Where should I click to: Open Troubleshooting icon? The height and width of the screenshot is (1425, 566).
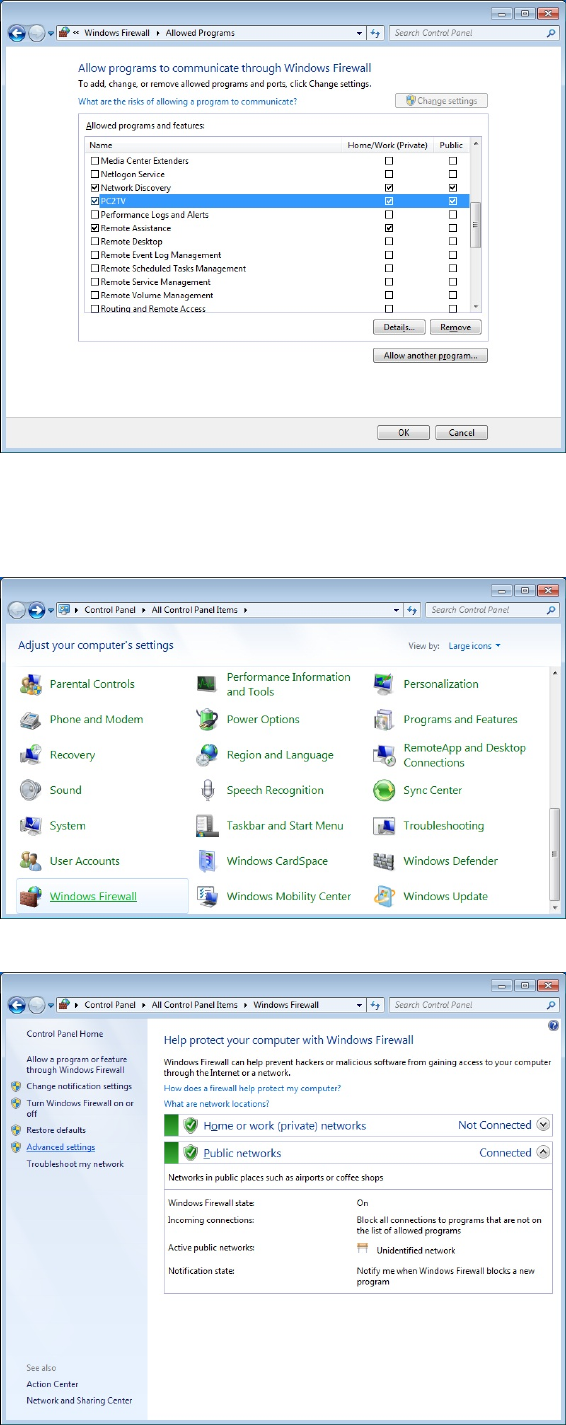[x=384, y=826]
